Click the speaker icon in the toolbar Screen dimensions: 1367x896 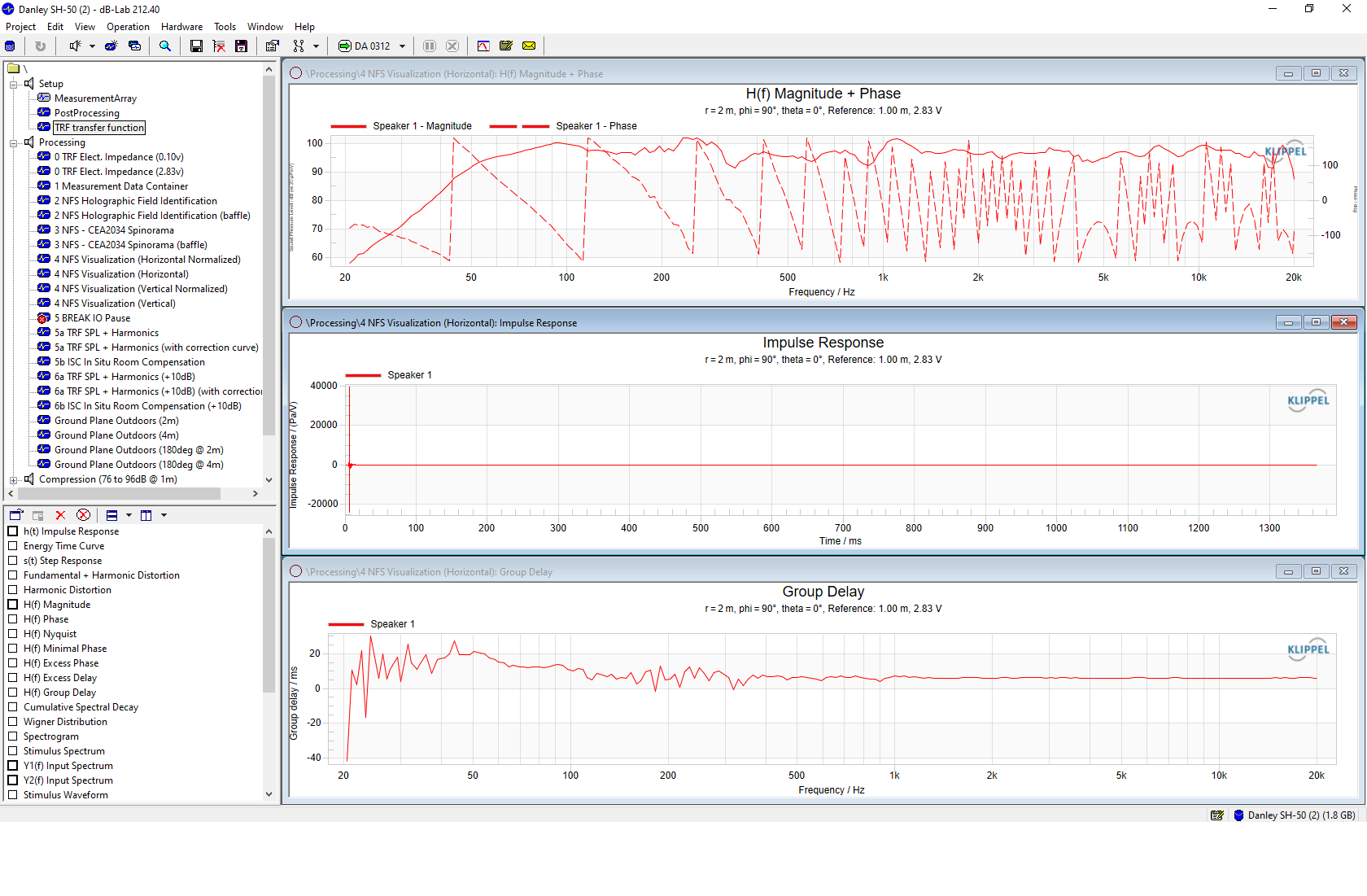tap(75, 46)
